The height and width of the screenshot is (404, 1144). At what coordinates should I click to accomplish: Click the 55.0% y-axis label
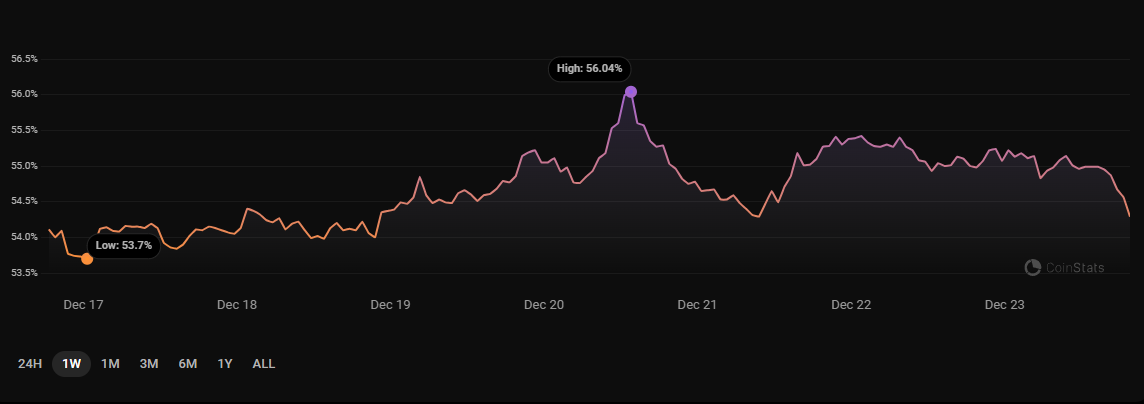point(24,166)
